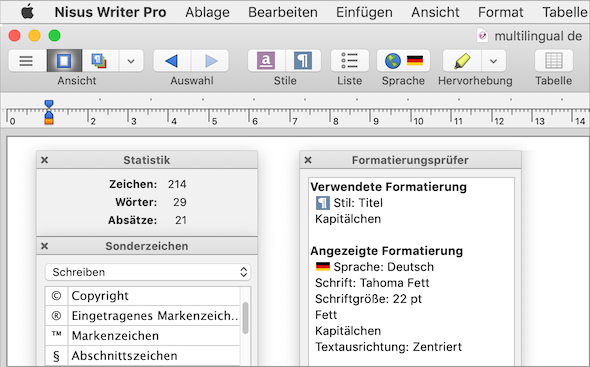Screen dimensions: 590x367
Task: Select 'Schriftgröße: 22 pt' entry
Action: click(x=368, y=299)
